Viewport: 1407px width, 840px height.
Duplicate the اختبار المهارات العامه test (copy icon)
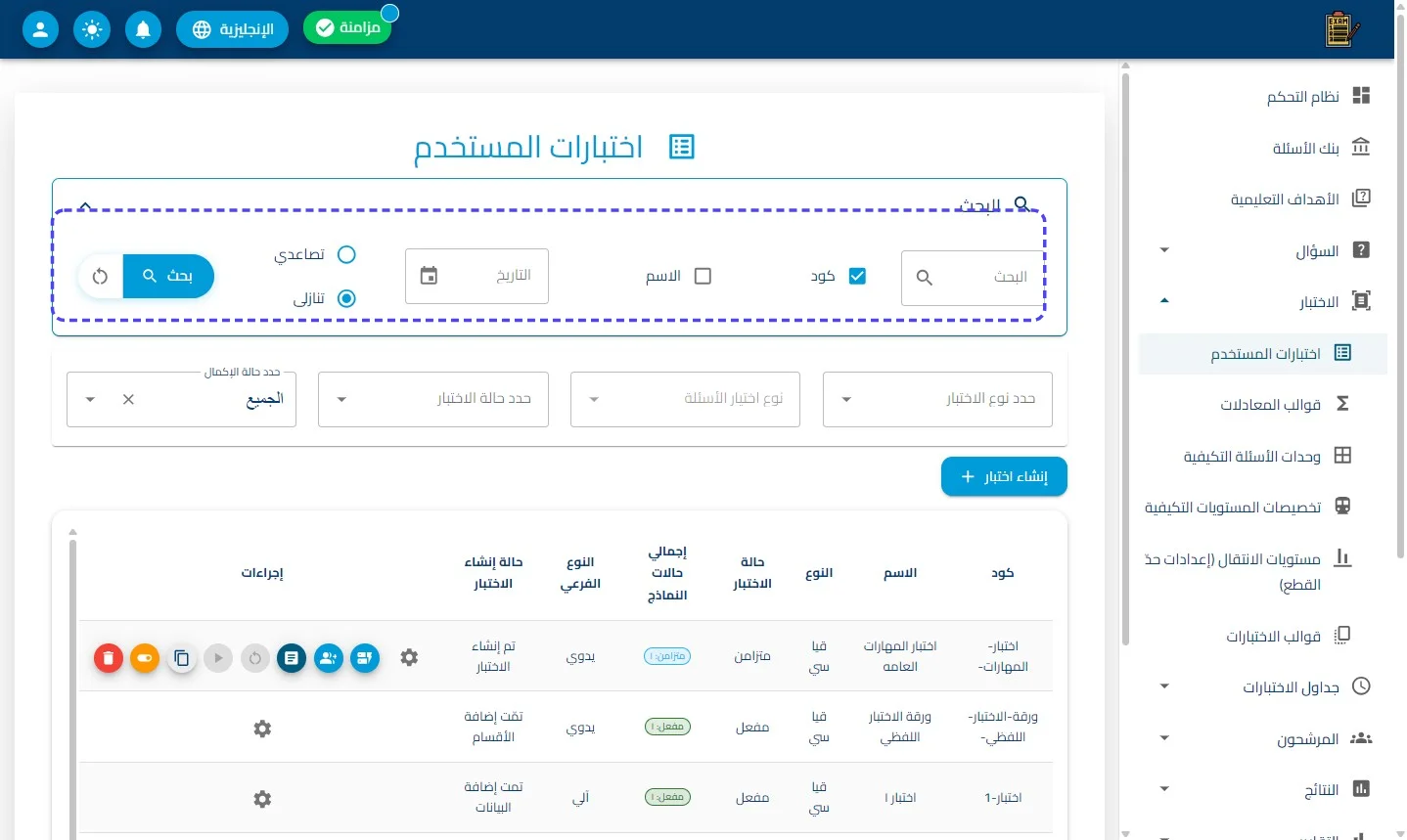181,658
